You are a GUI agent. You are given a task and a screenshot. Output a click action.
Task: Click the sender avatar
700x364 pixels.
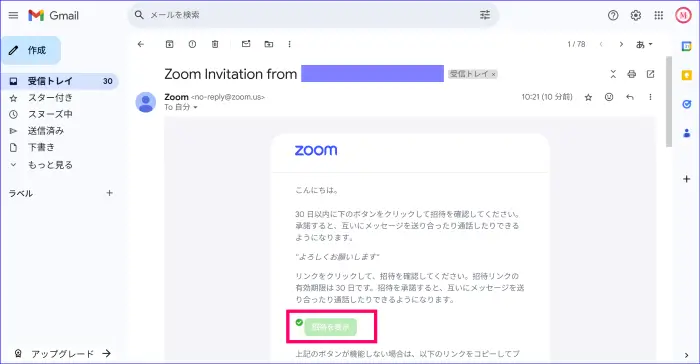(146, 102)
